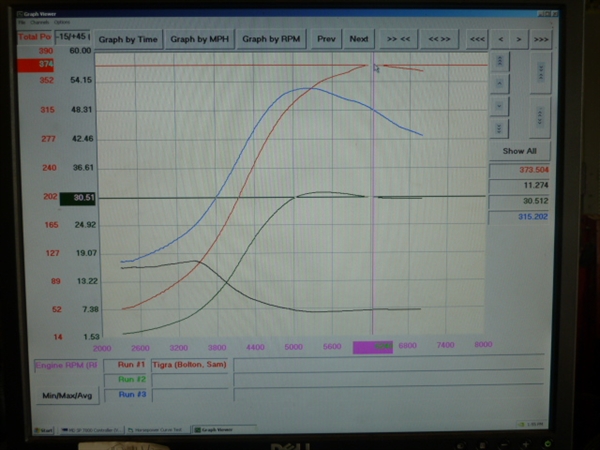Click the Total Po channel label

[34, 37]
